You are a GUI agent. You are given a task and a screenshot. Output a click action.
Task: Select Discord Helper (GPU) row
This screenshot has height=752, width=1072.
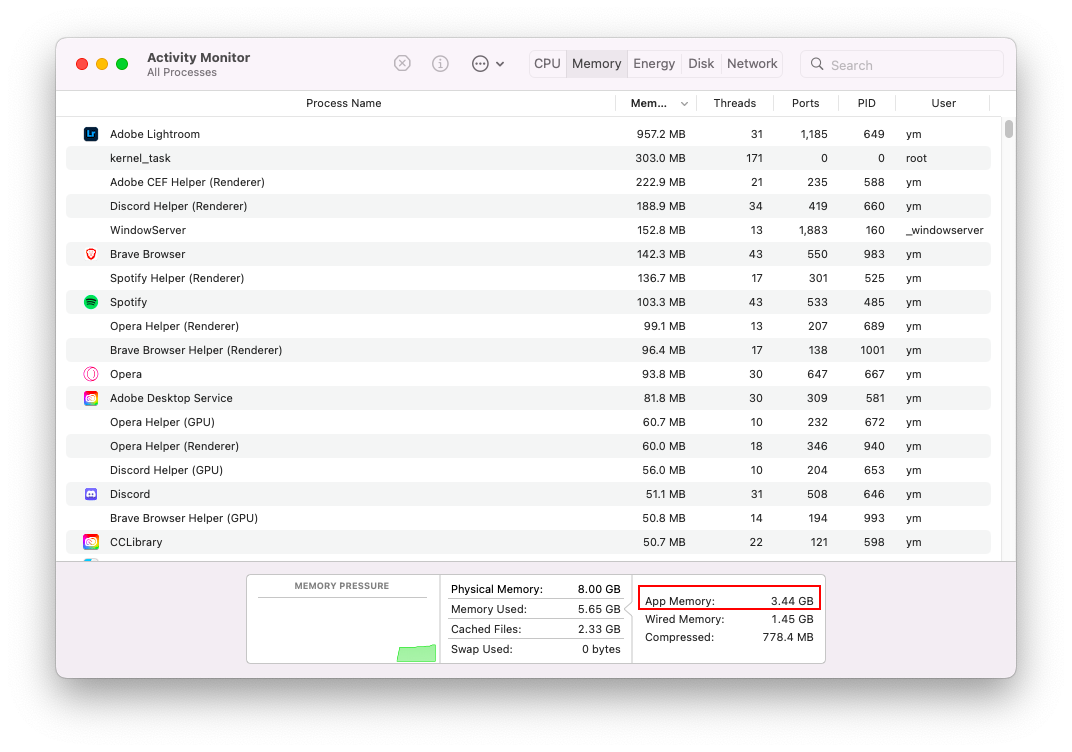pyautogui.click(x=528, y=470)
